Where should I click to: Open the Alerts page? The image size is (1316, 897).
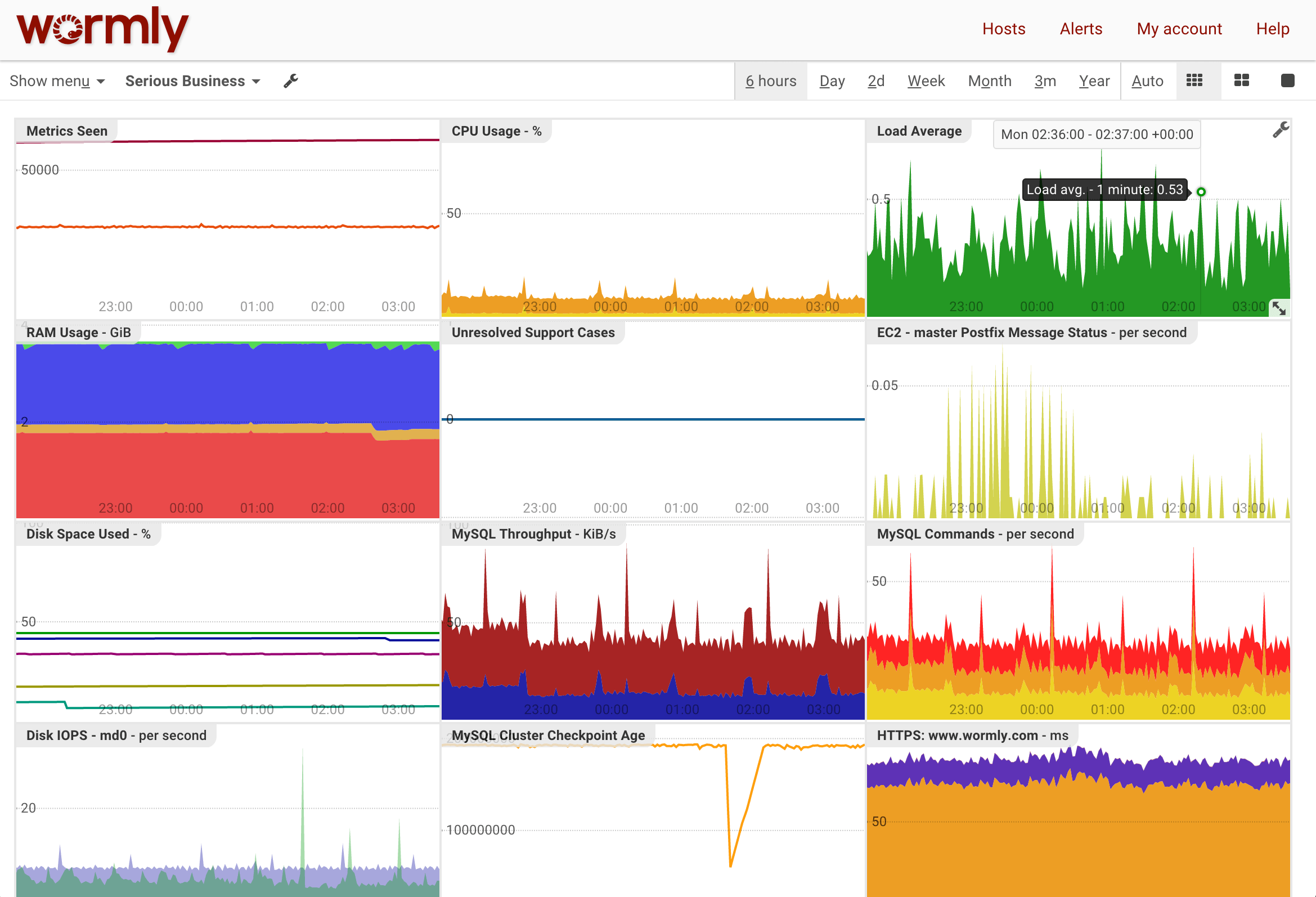click(1080, 29)
